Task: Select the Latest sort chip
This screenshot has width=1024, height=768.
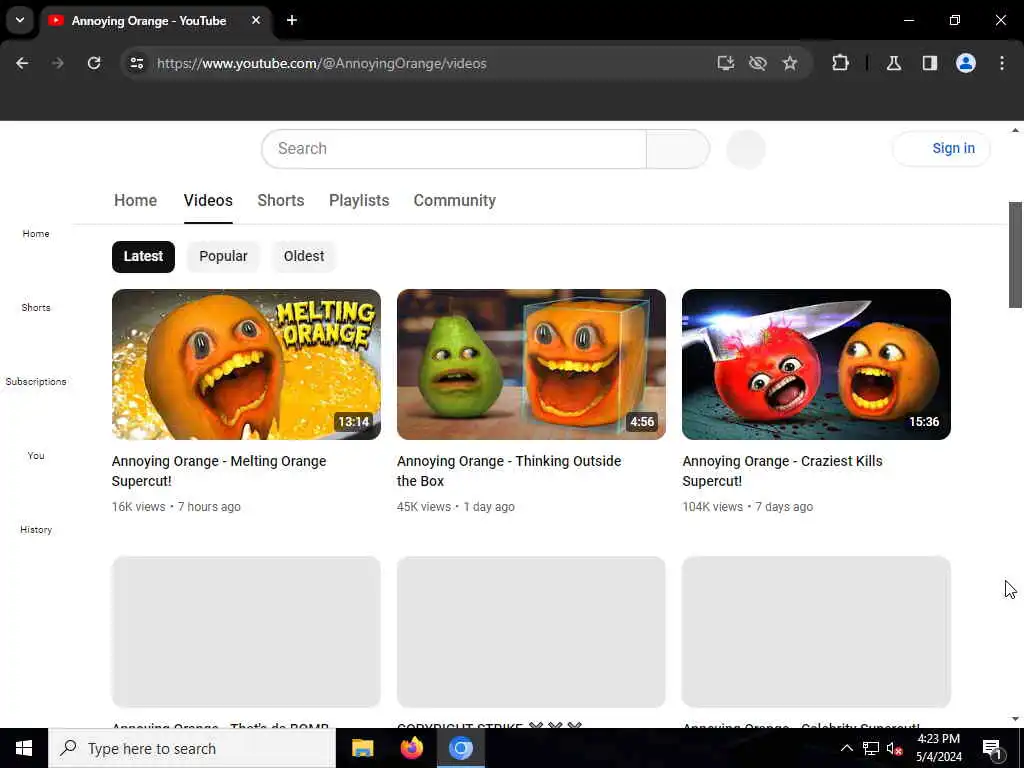Action: (x=143, y=256)
